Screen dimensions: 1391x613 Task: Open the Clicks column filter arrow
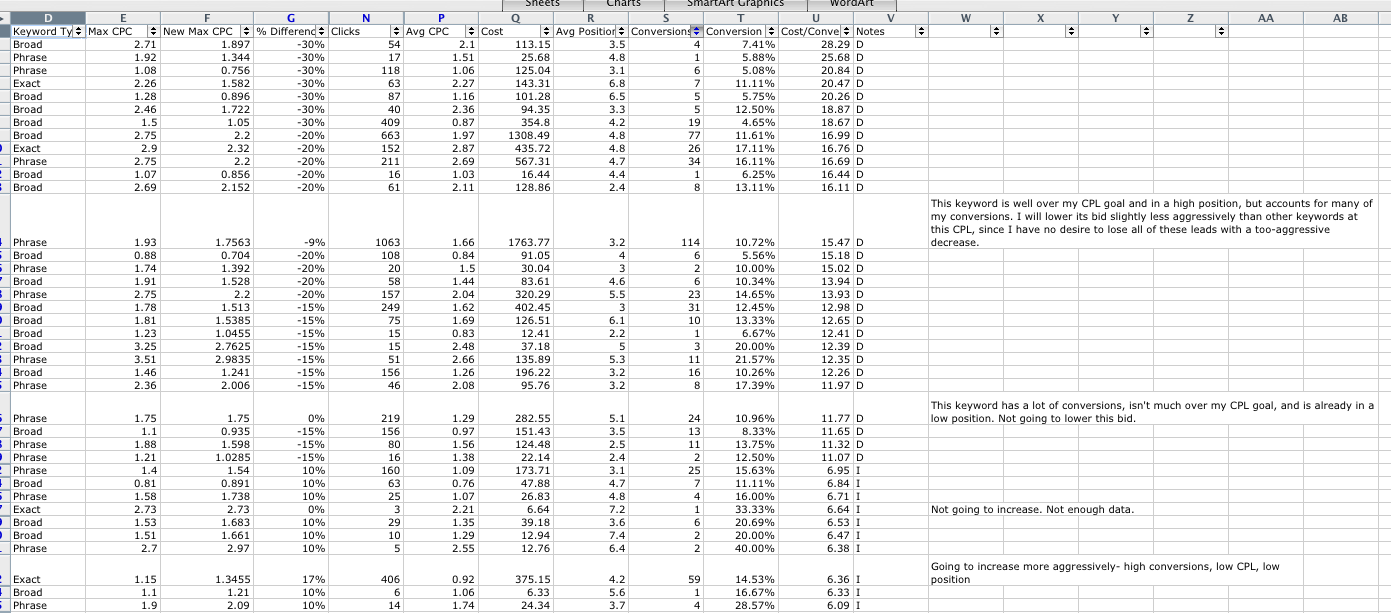(397, 32)
